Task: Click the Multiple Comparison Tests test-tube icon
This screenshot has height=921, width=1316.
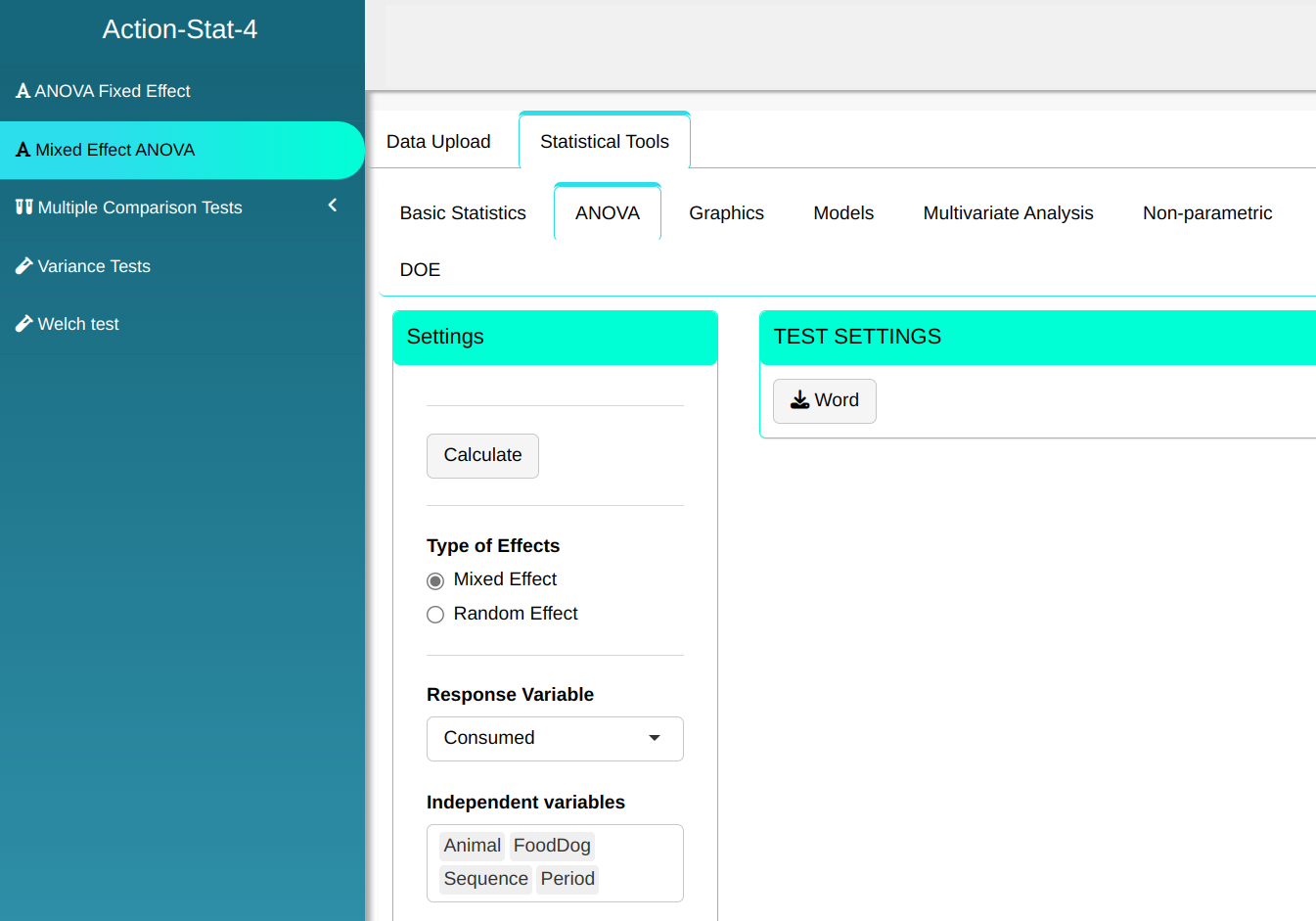Action: pyautogui.click(x=24, y=207)
